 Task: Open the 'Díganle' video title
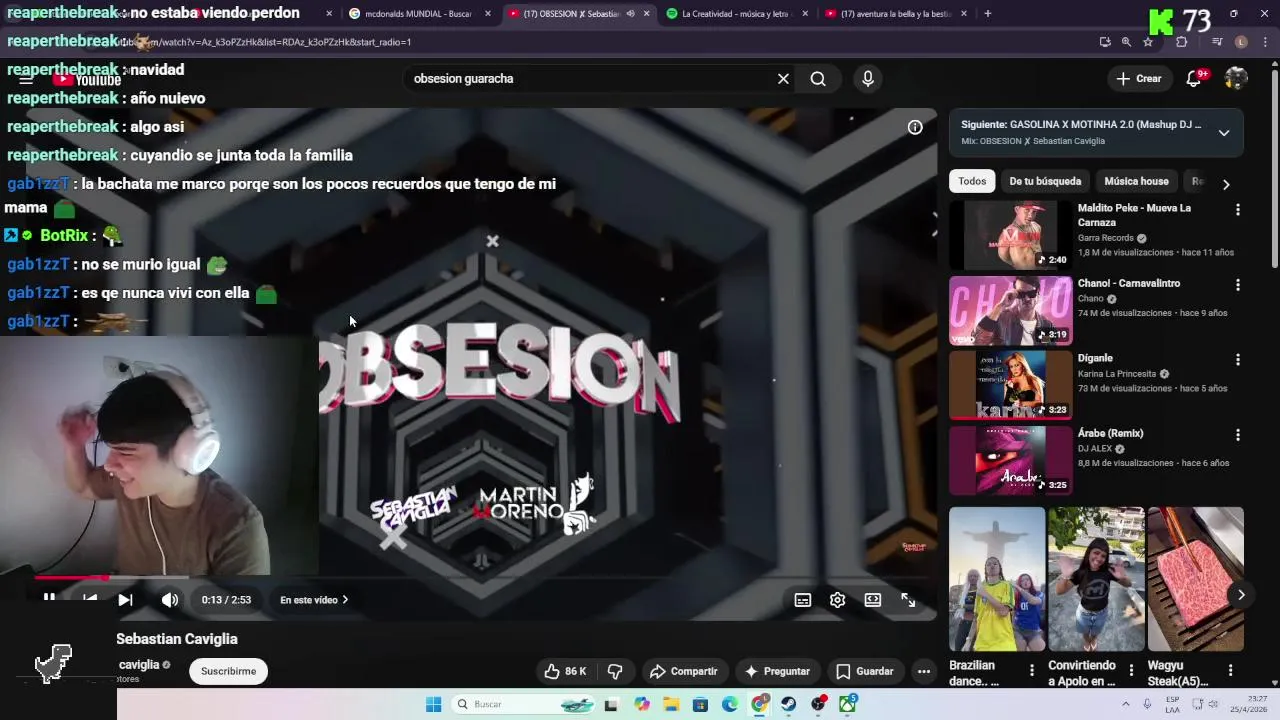(1095, 358)
